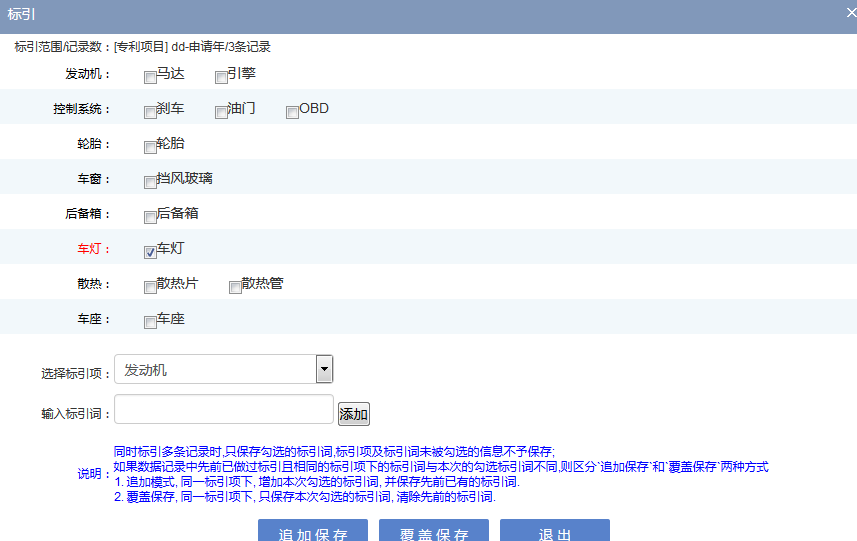This screenshot has height=541, width=857.
Task: Click the 覆盖保存 button
Action: 434,531
